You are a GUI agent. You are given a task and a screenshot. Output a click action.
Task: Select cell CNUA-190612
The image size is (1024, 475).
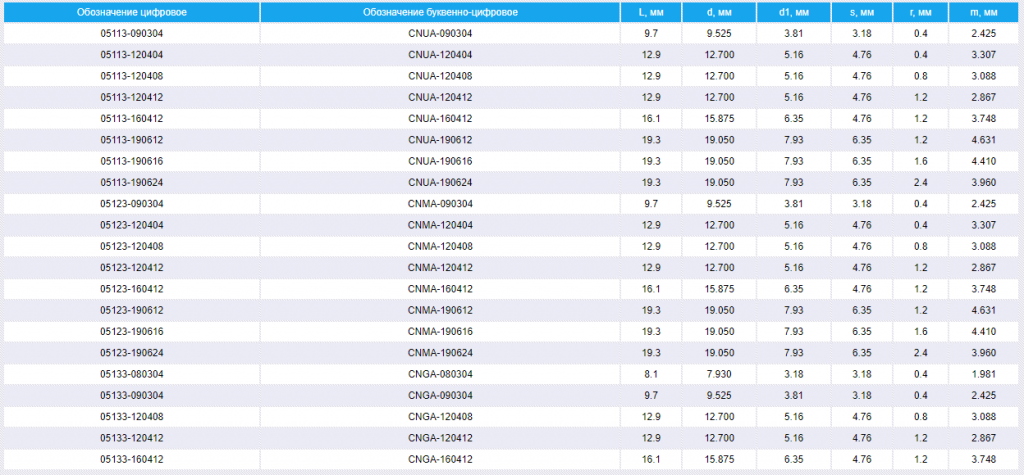click(440, 140)
